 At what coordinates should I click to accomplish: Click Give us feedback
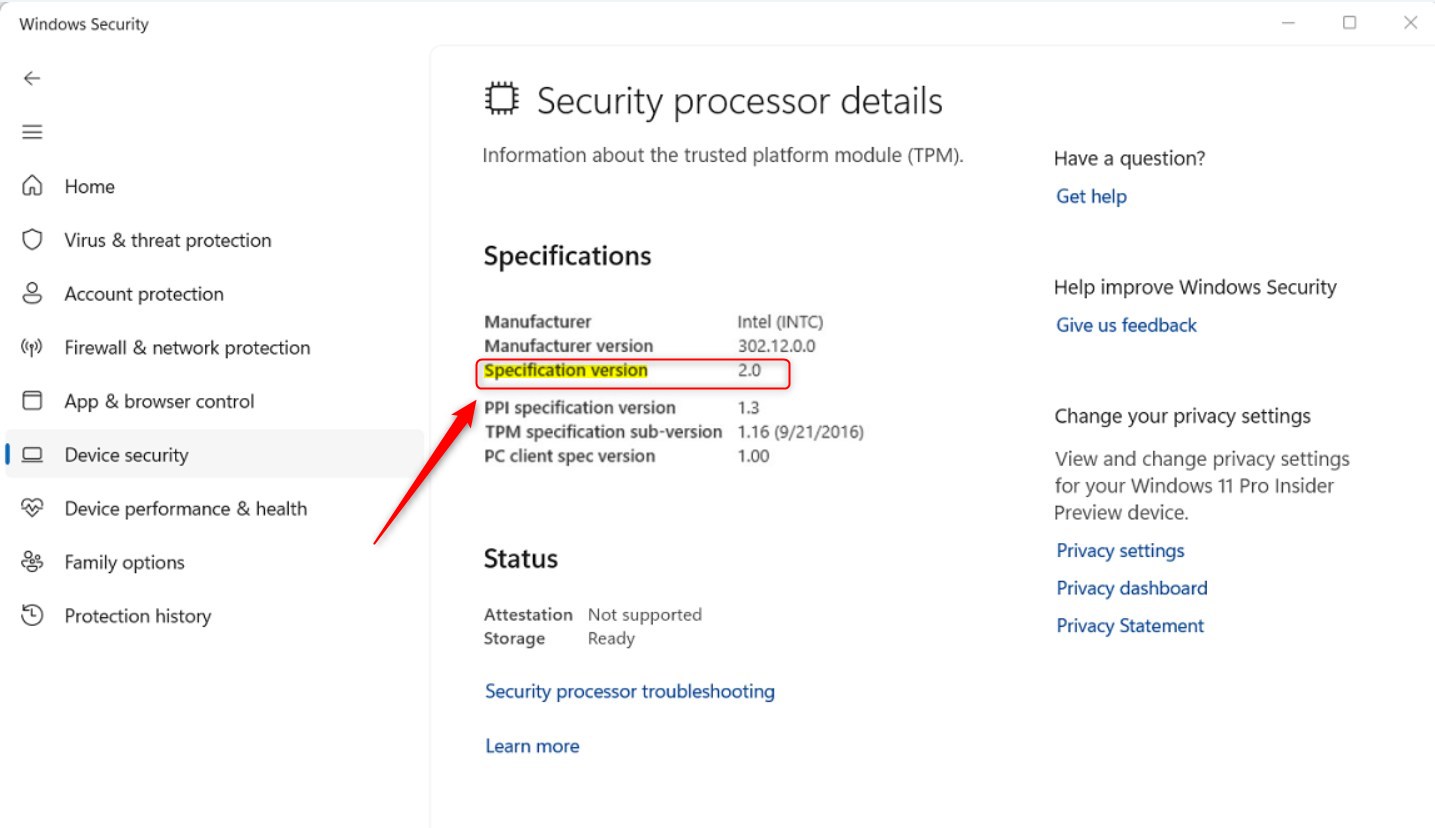(1126, 325)
